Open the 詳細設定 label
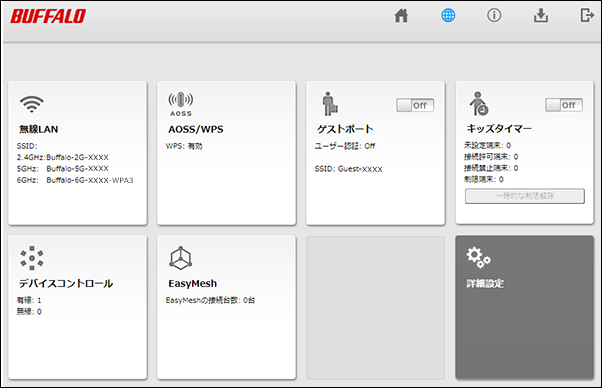Viewport: 602px width, 388px height. (485, 284)
